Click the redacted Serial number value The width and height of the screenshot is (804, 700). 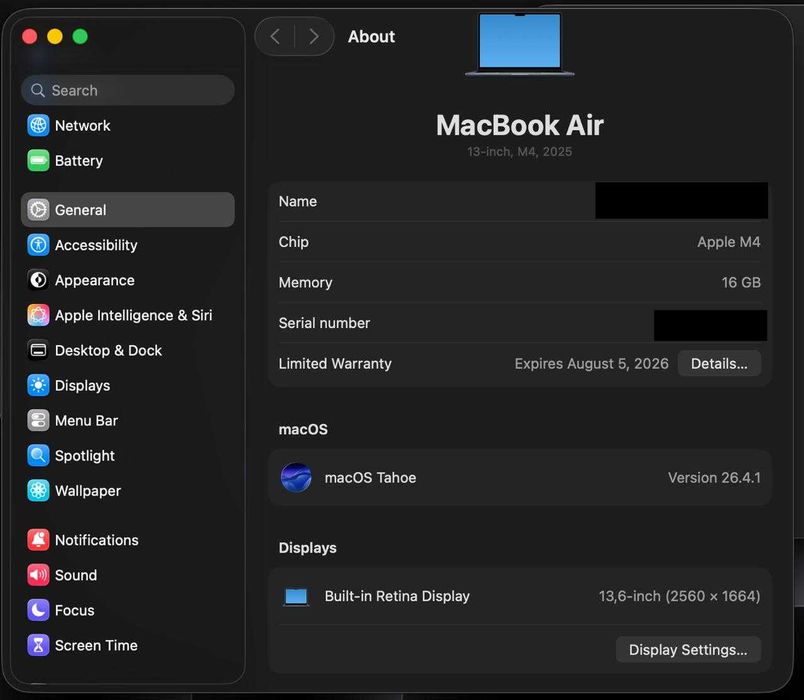(711, 325)
